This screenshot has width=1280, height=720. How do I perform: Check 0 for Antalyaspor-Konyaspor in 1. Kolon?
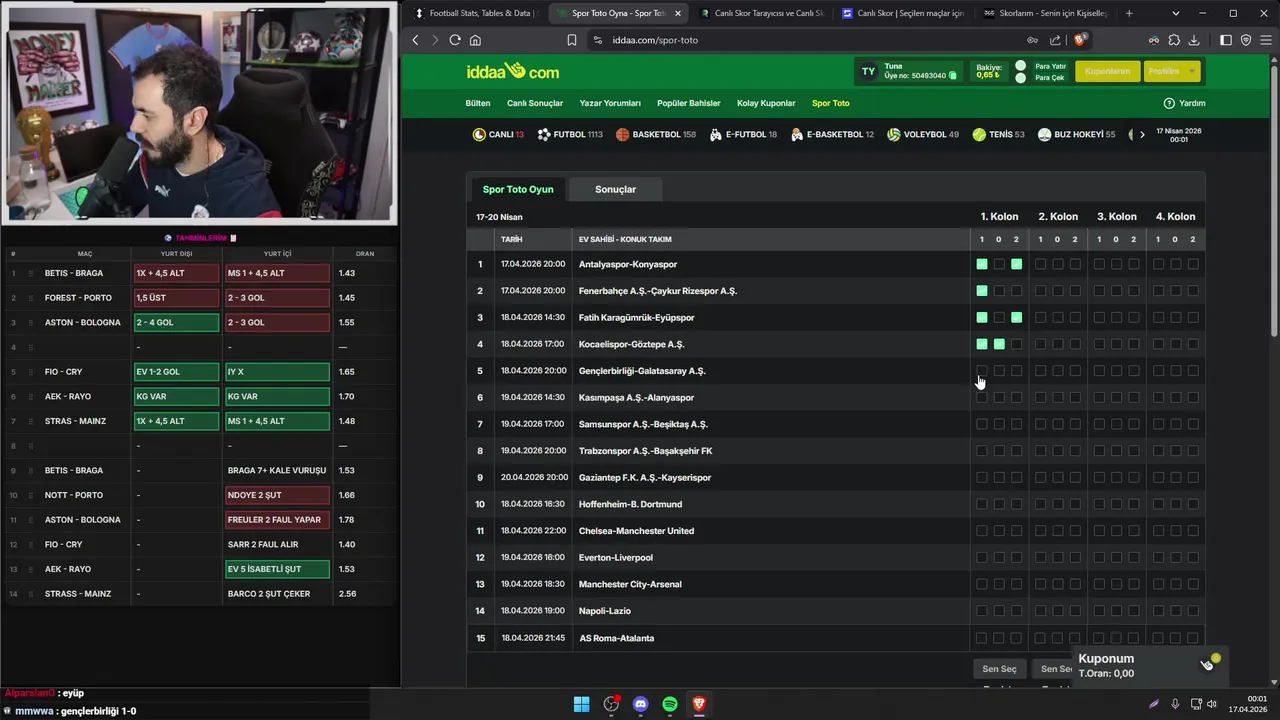[x=999, y=264]
